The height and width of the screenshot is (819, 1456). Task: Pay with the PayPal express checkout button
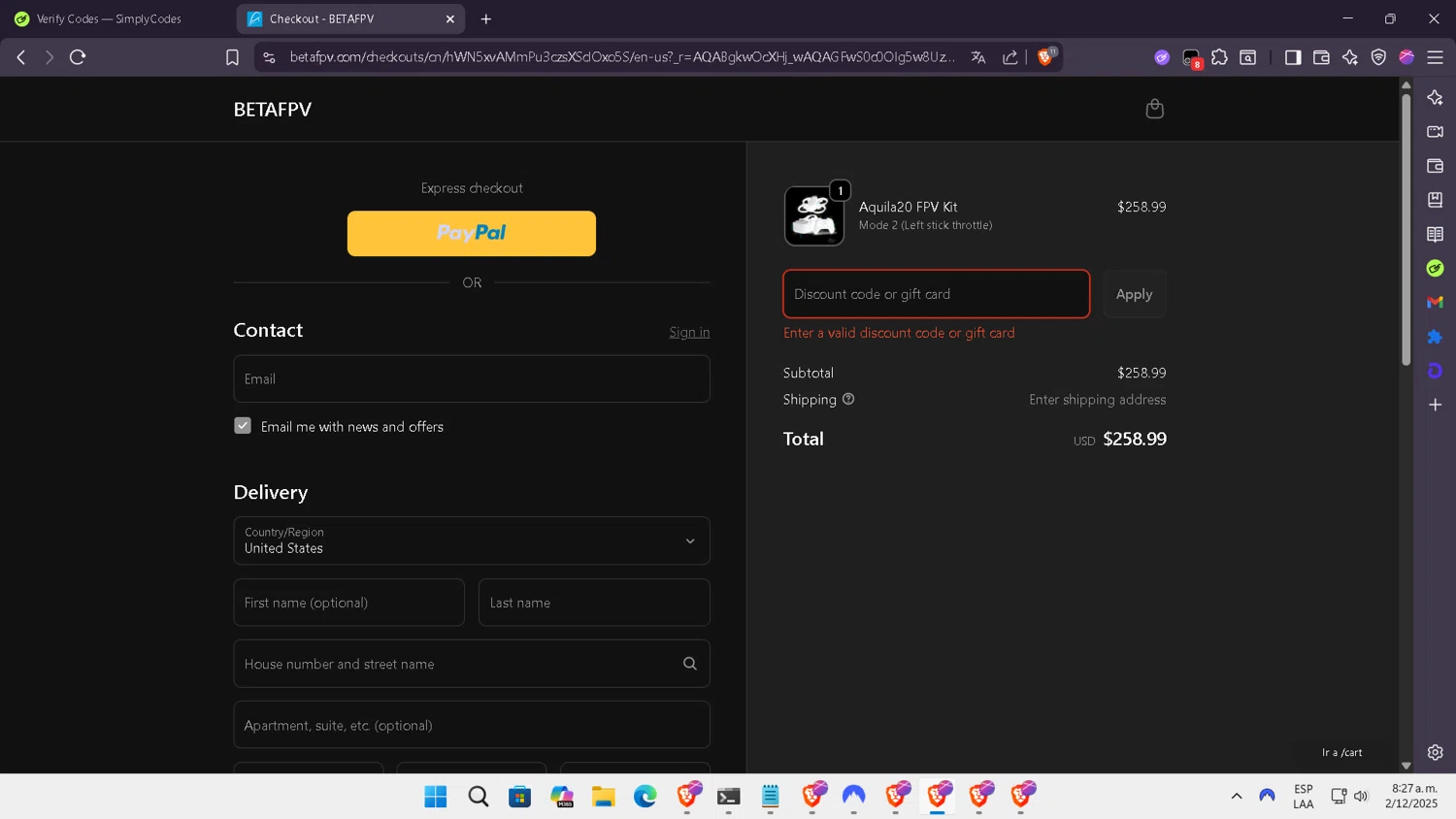click(x=472, y=233)
